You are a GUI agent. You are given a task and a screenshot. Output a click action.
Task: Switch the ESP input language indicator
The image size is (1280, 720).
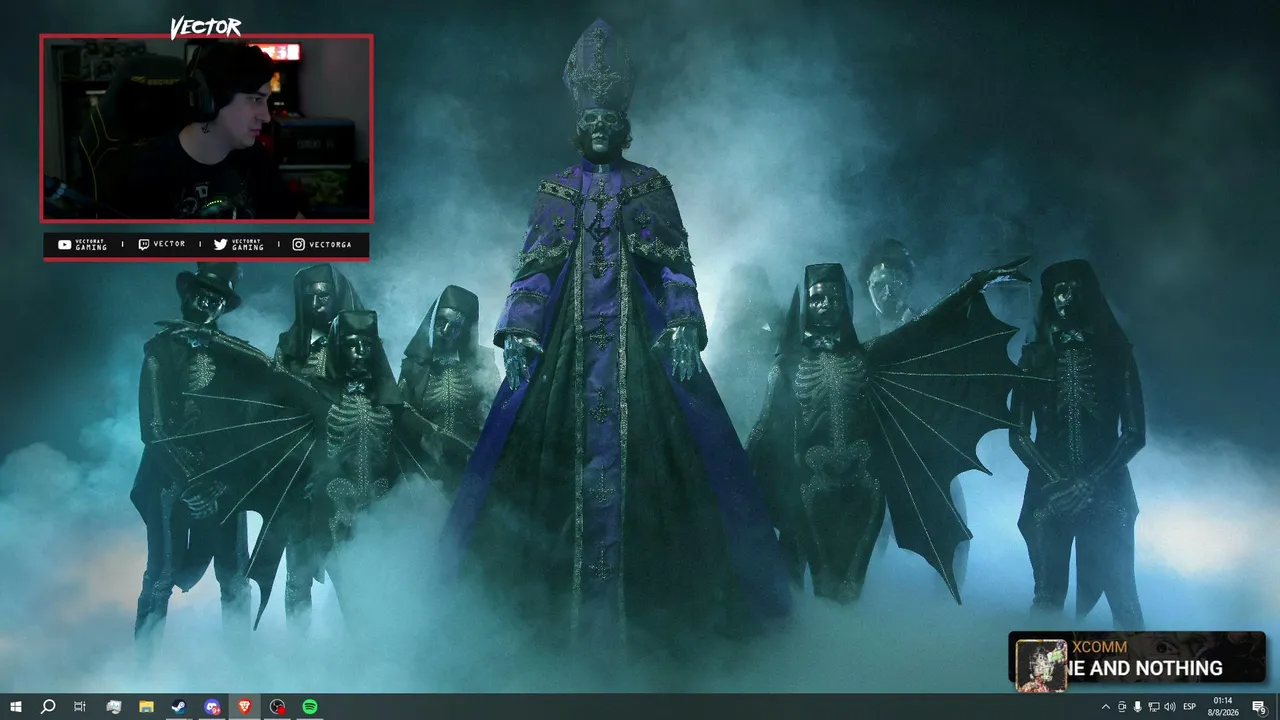tap(1190, 707)
